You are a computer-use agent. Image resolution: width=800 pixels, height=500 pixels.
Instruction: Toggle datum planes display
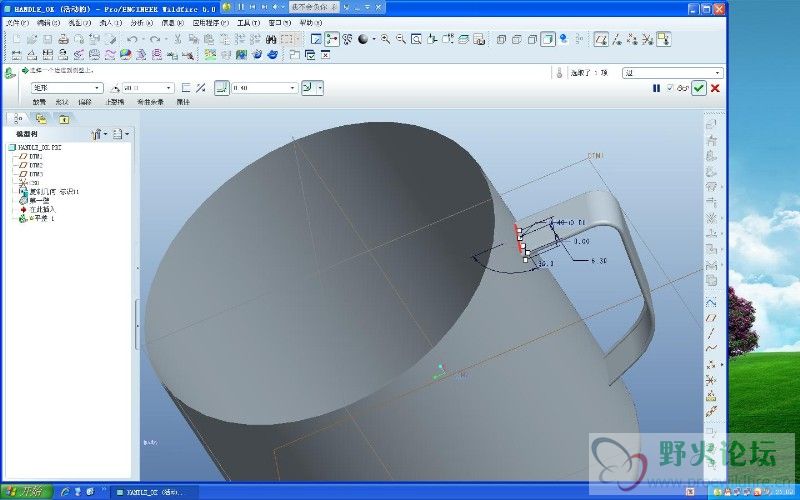(x=601, y=39)
